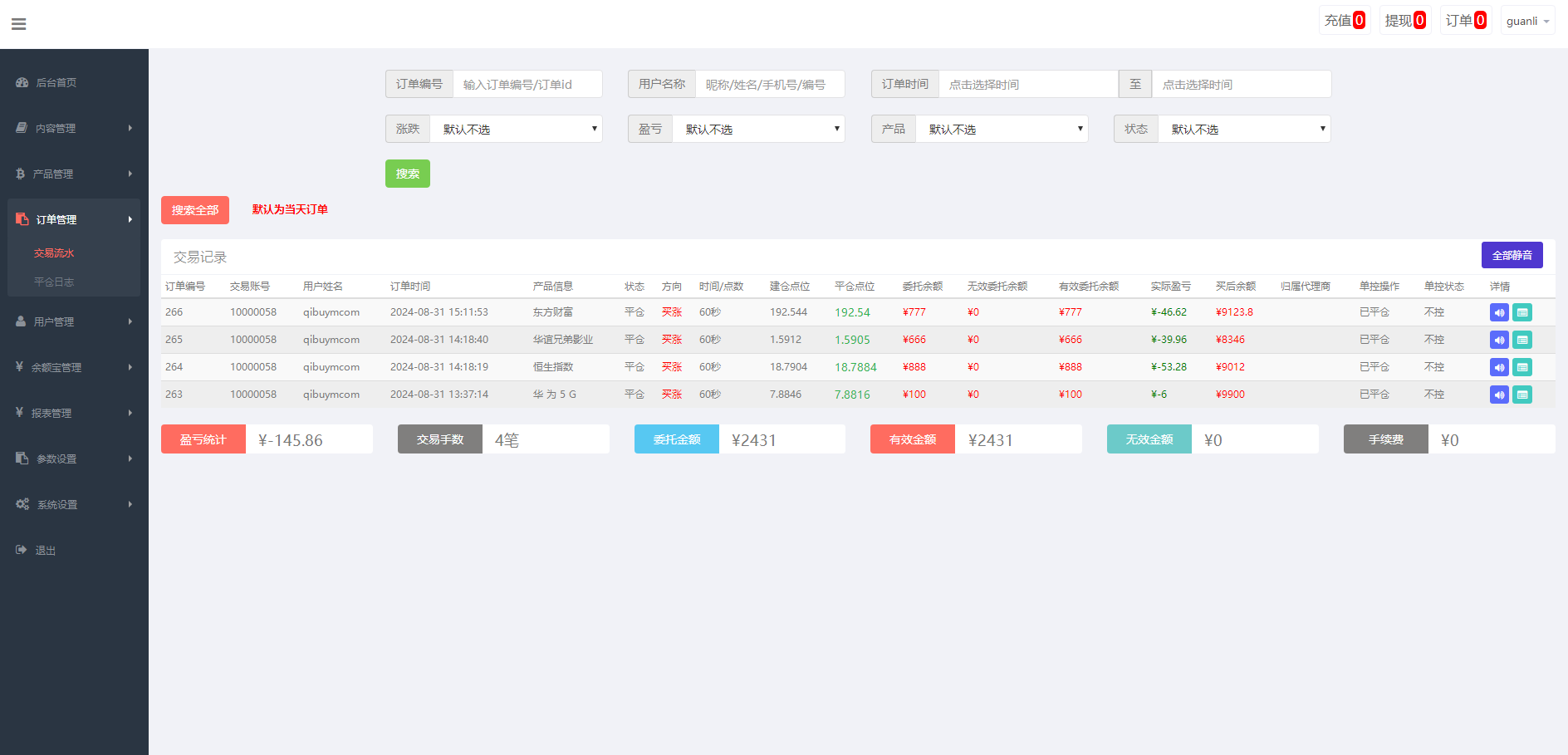
Task: Open details icon for order 263
Action: pos(1521,395)
